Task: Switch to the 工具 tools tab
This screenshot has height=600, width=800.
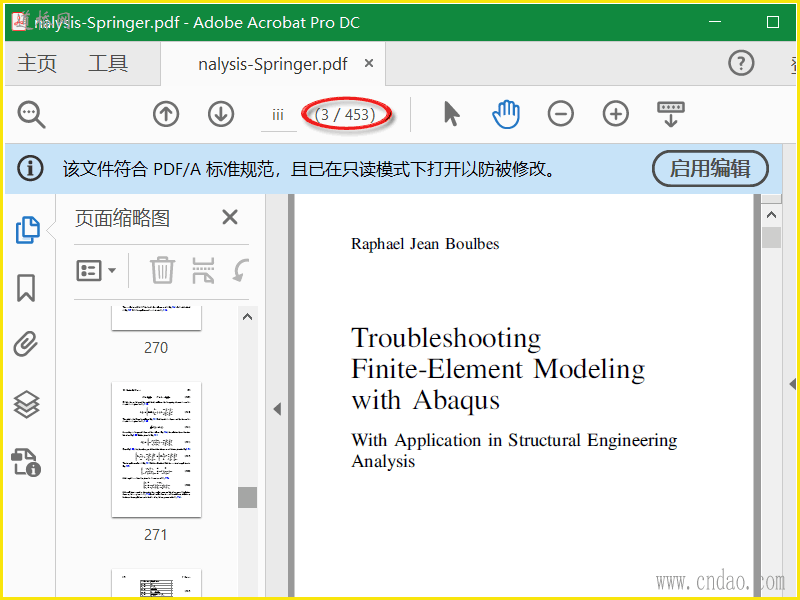Action: pos(108,63)
